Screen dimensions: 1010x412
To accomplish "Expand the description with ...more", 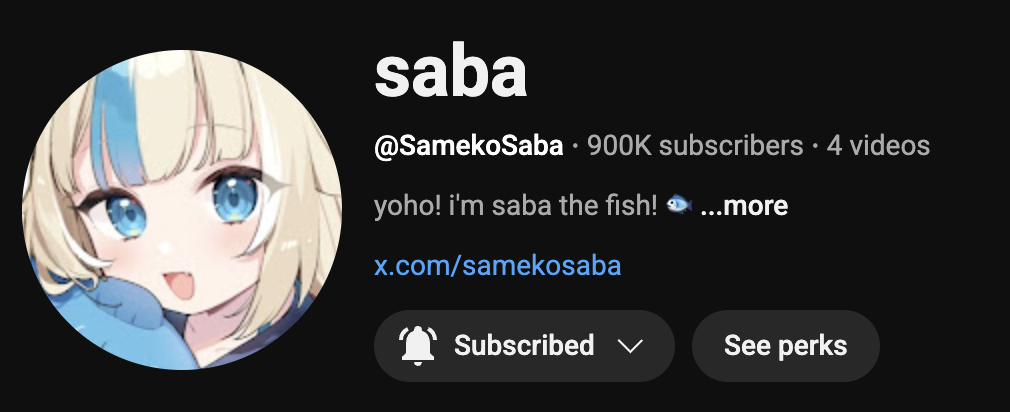I will [744, 206].
